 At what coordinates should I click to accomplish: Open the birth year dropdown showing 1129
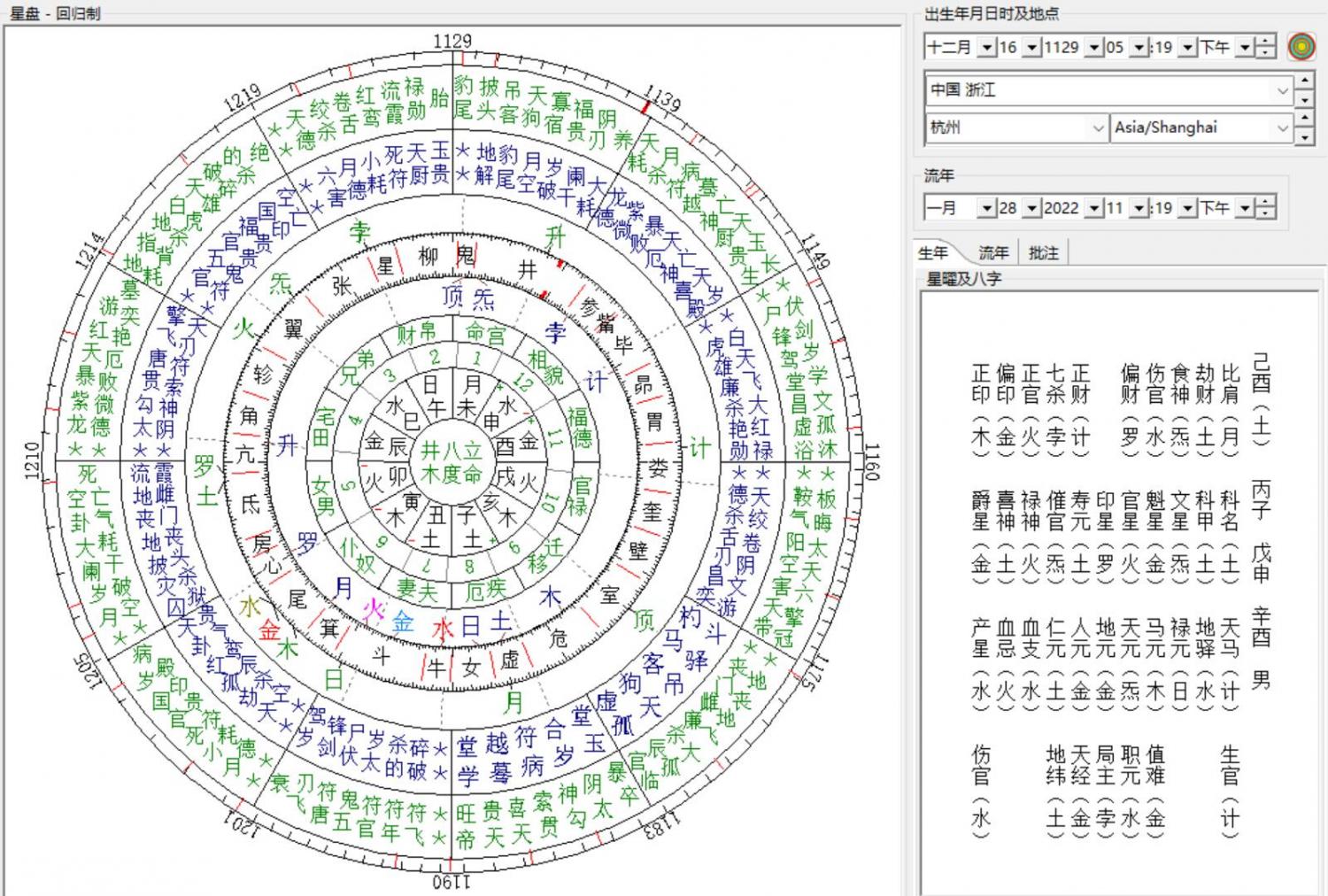point(1094,48)
